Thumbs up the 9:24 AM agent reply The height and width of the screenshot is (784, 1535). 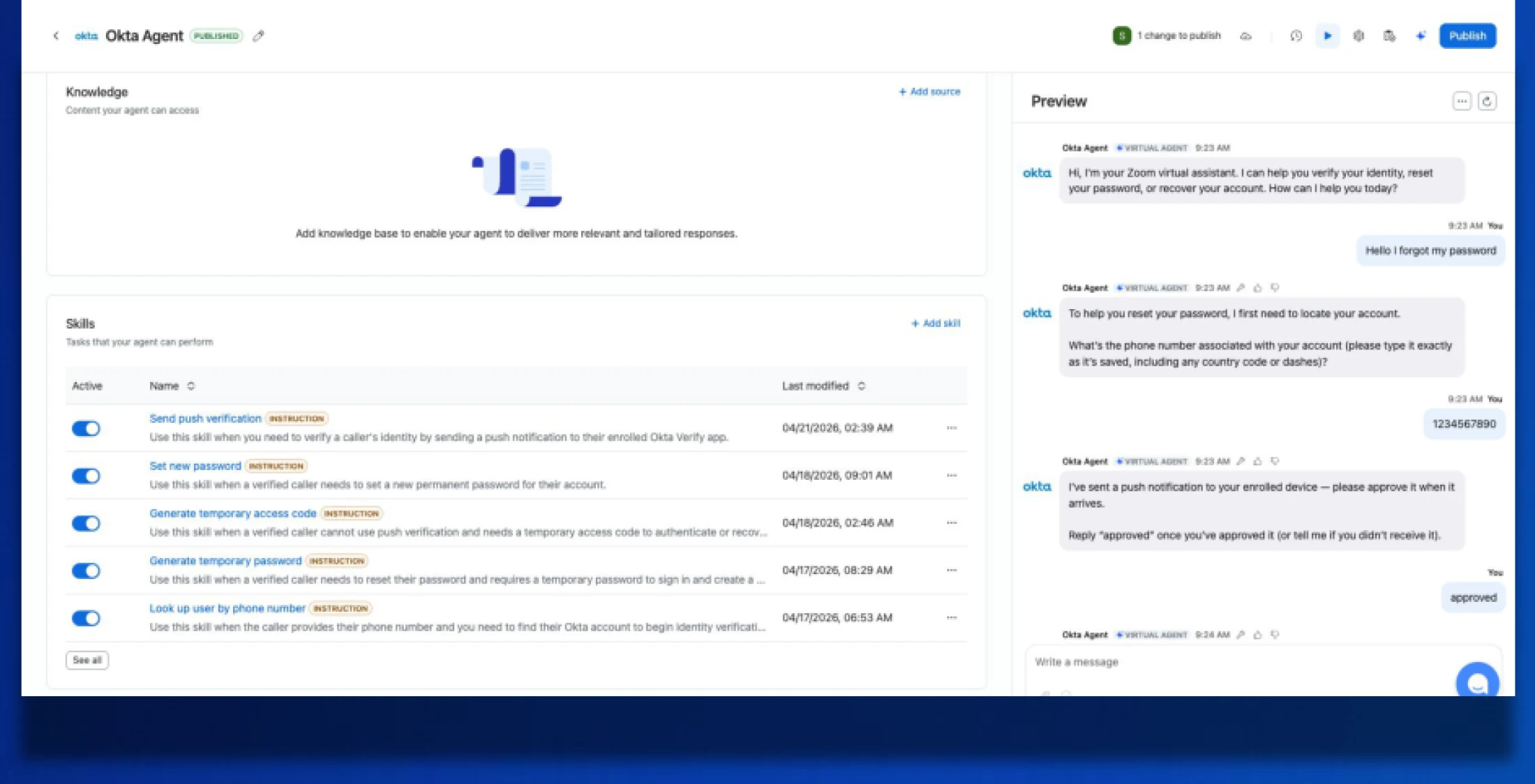pyautogui.click(x=1257, y=635)
